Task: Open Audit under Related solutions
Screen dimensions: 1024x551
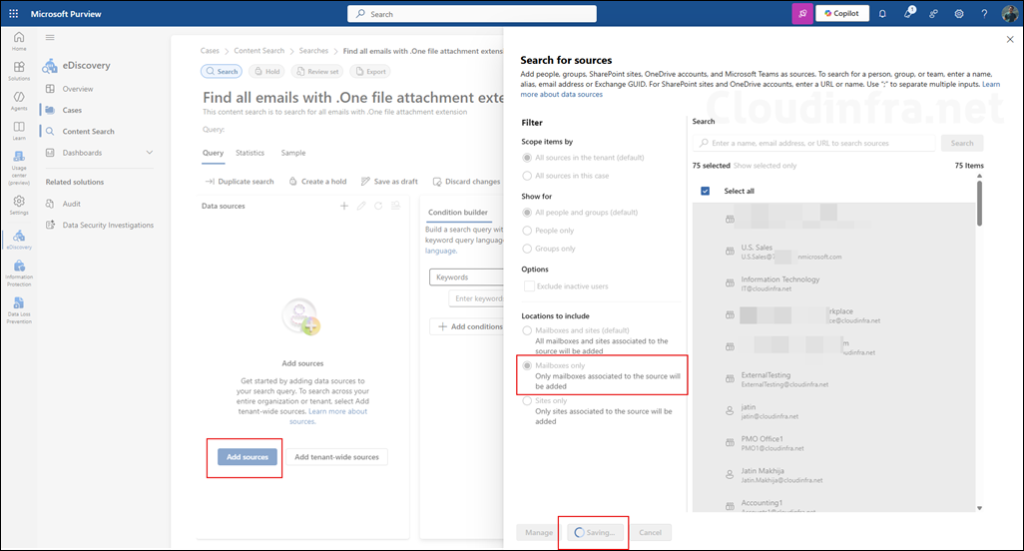Action: click(x=71, y=204)
